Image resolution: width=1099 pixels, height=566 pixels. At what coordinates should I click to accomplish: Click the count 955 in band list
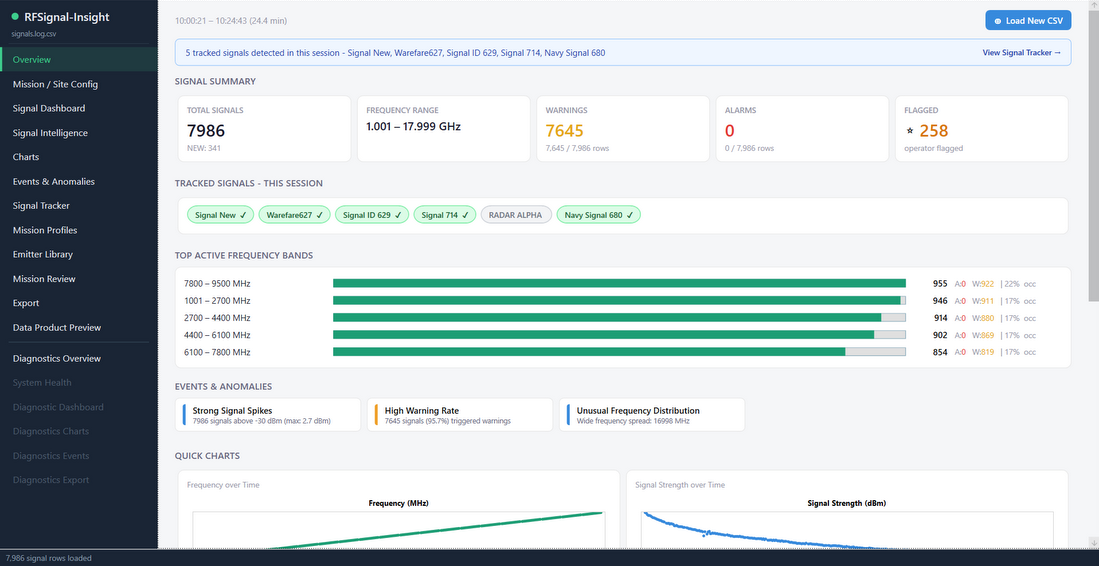pos(940,284)
